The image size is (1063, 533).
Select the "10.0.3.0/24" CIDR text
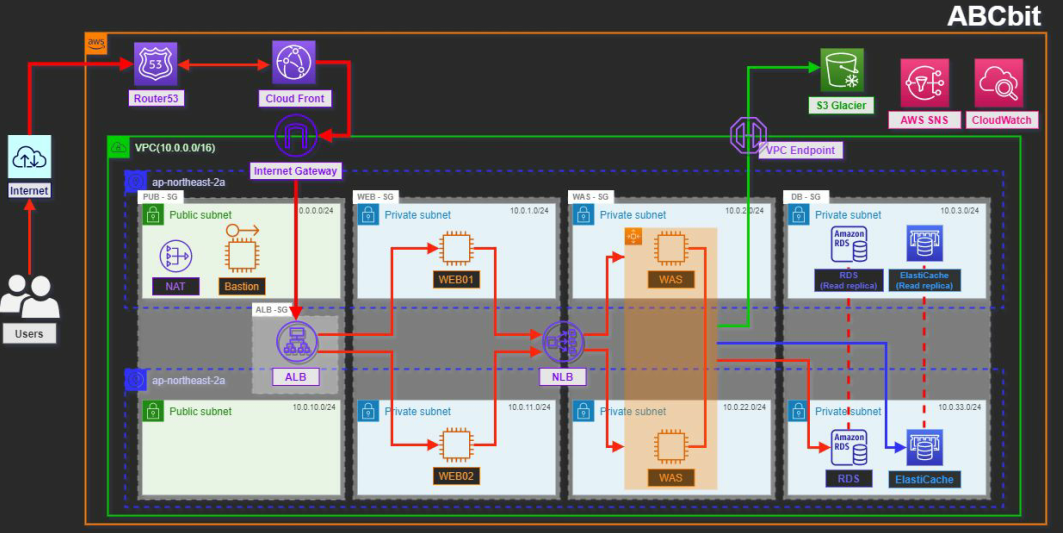pyautogui.click(x=960, y=211)
